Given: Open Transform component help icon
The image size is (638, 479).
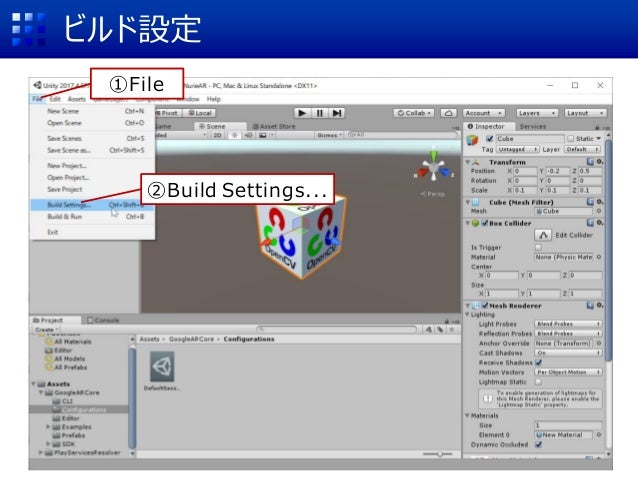Looking at the screenshot, I should coord(590,162).
